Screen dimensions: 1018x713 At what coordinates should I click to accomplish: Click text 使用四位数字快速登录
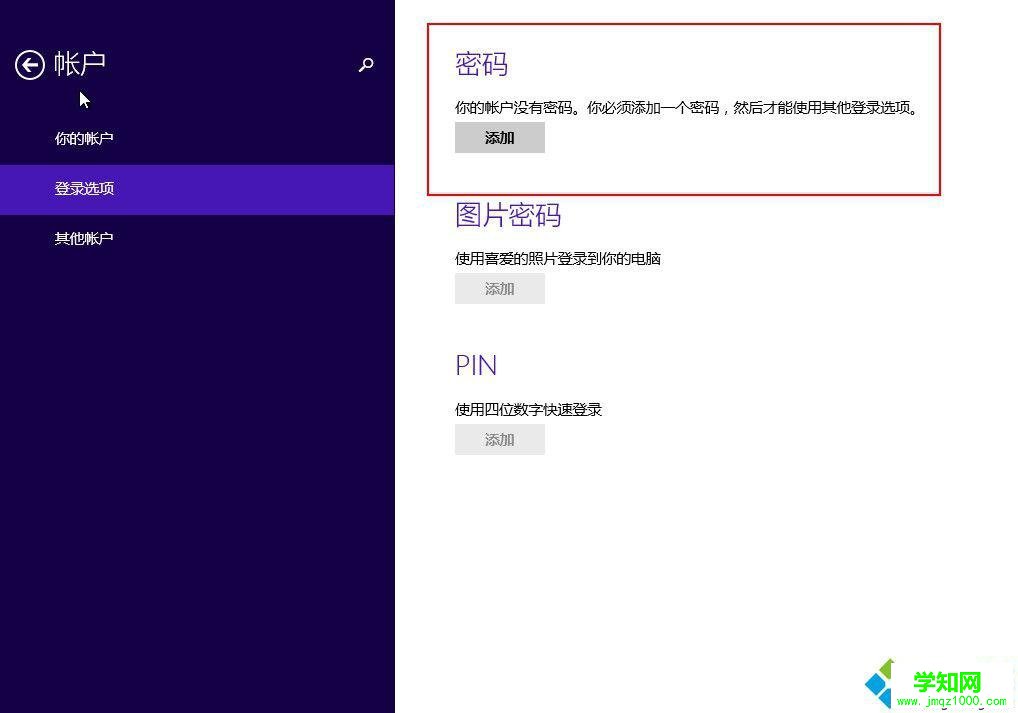pyautogui.click(x=528, y=409)
